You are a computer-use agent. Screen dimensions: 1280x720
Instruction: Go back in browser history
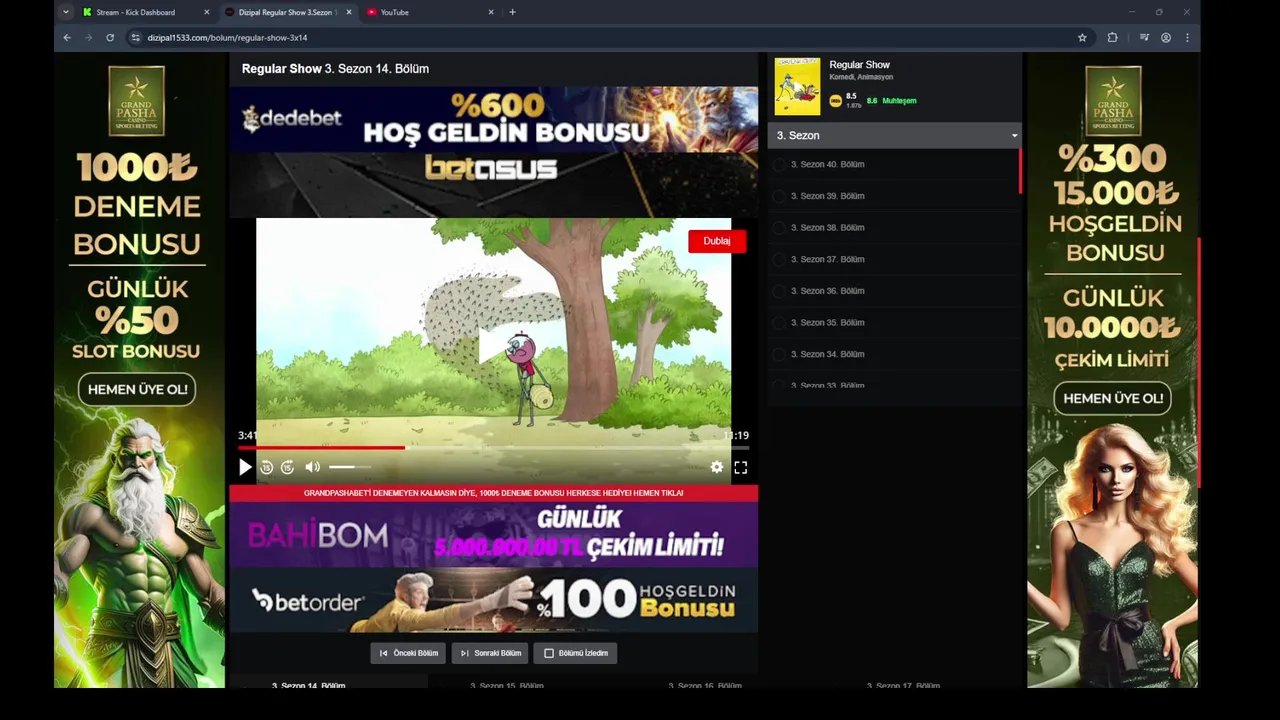(x=67, y=37)
